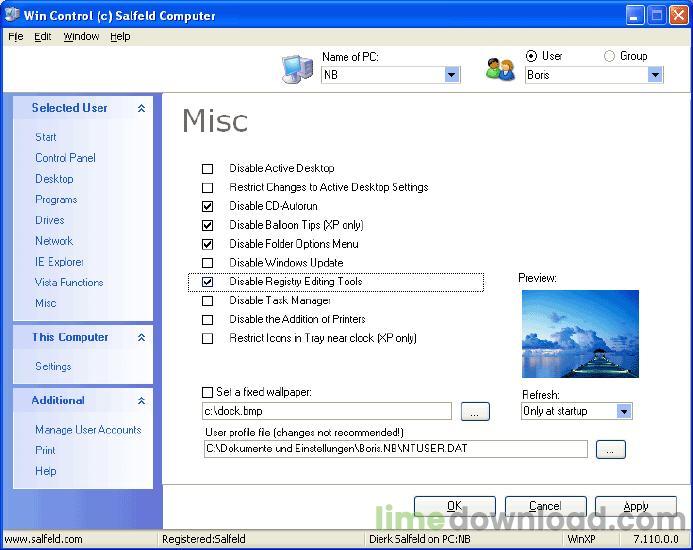Select the Group radio button

(609, 56)
